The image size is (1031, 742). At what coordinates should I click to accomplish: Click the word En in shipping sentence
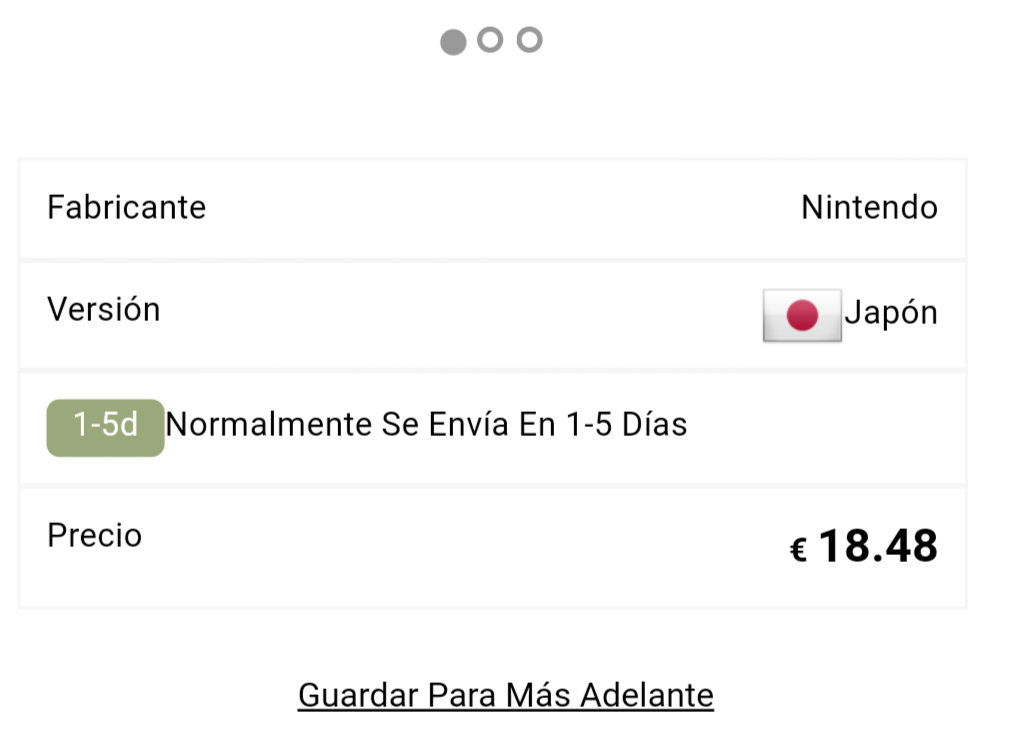pyautogui.click(x=536, y=425)
